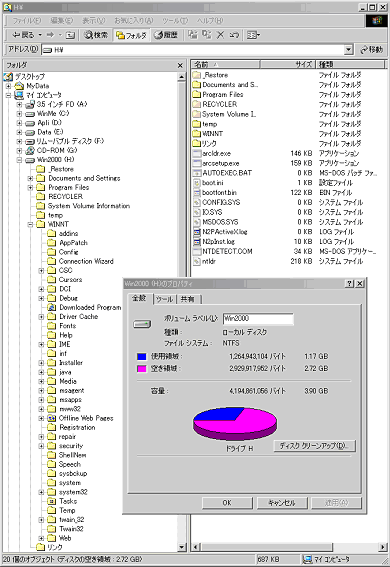
Task: Switch to the General tab in properties
Action: pos(140,298)
